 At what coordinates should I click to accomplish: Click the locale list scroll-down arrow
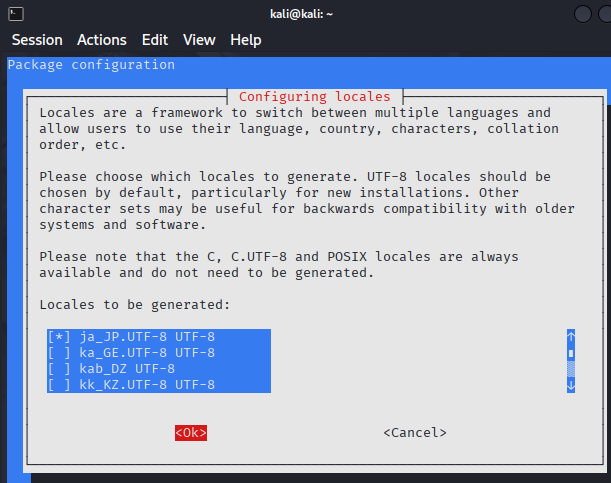coord(571,385)
